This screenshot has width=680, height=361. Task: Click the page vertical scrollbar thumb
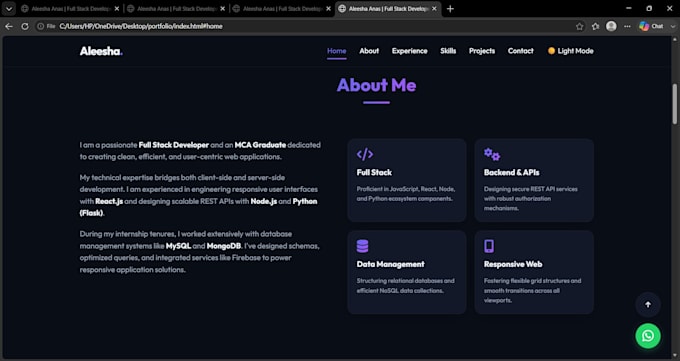674,104
